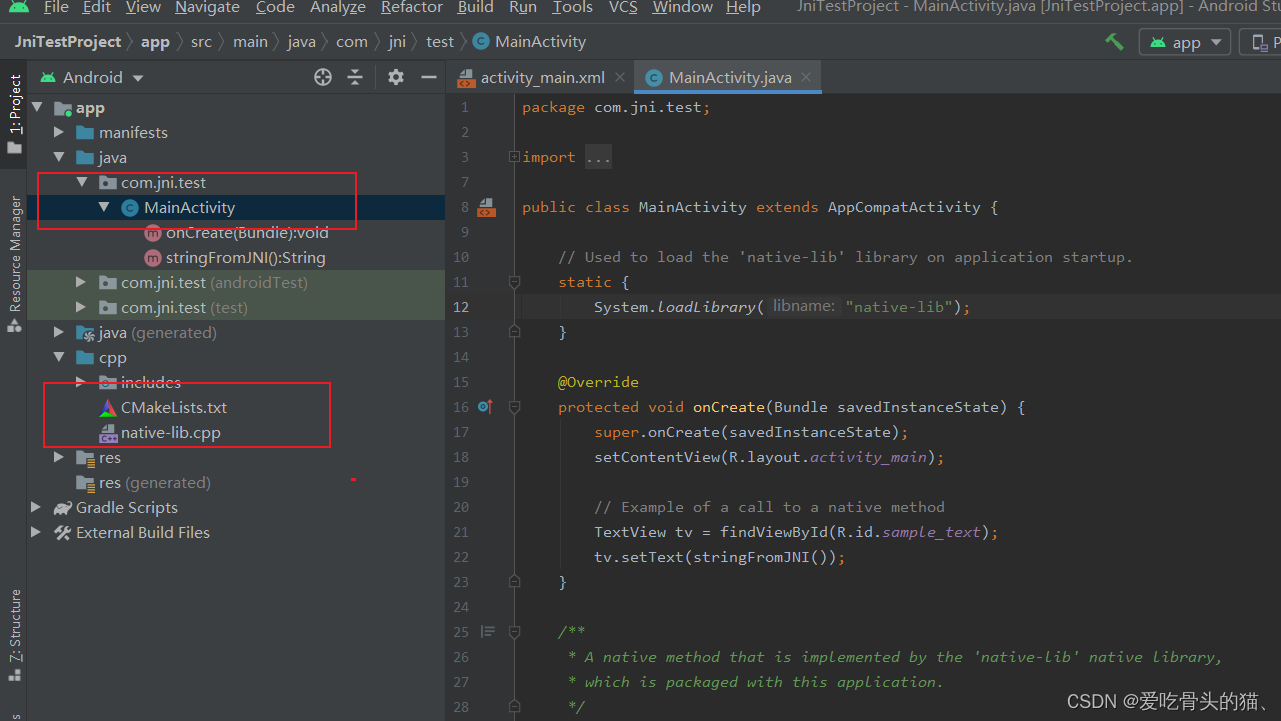Open the View menu
This screenshot has height=721, width=1281.
tap(143, 7)
